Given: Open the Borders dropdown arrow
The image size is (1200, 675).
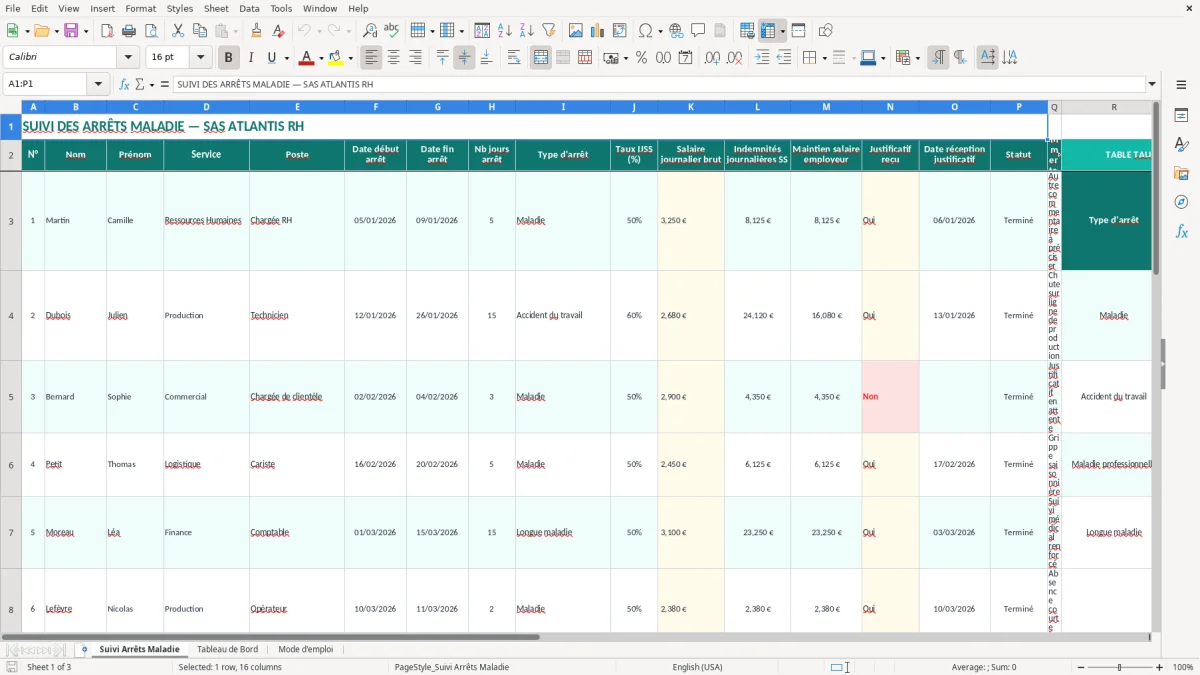Looking at the screenshot, I should click(x=823, y=58).
